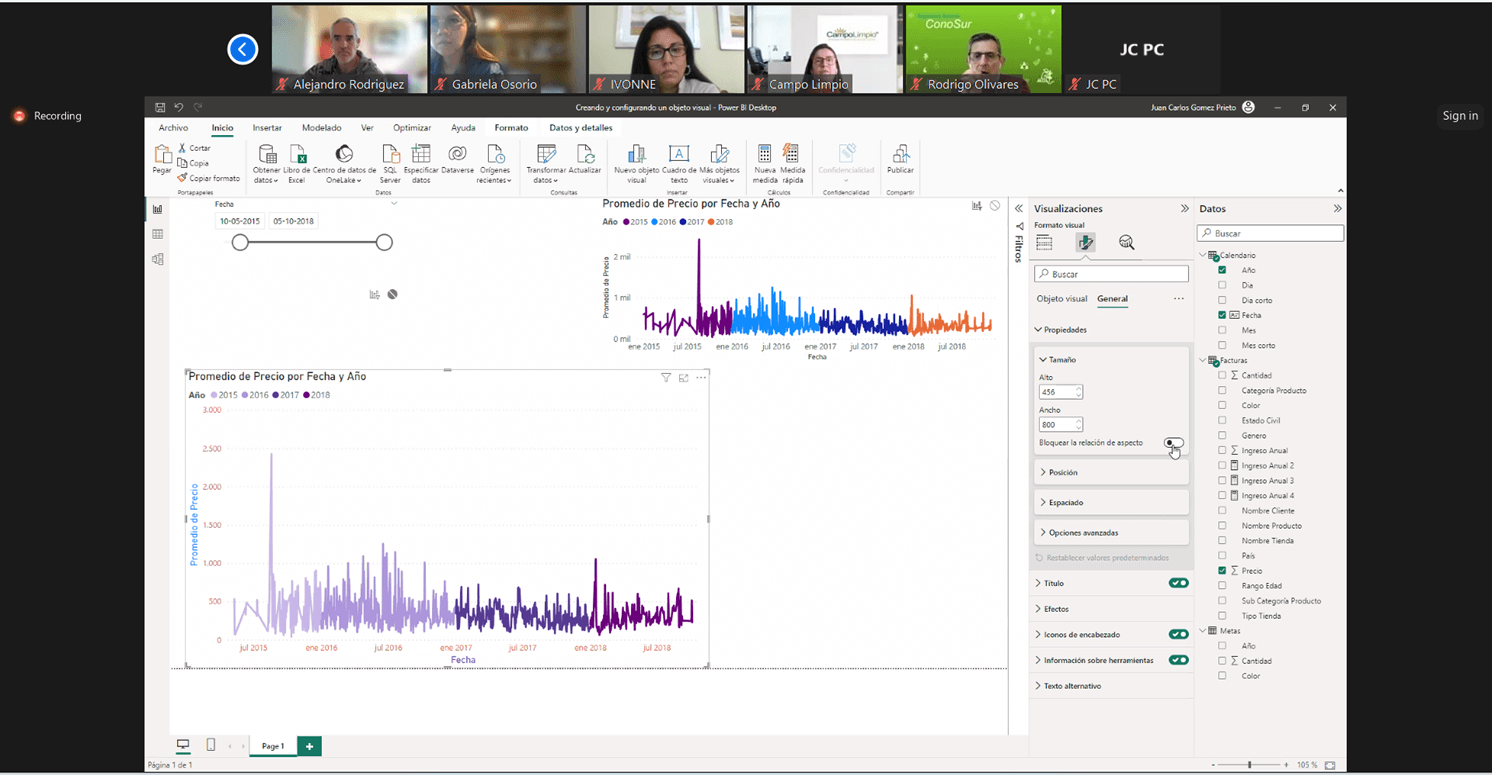Switch to the table view sidebar icon

click(157, 234)
